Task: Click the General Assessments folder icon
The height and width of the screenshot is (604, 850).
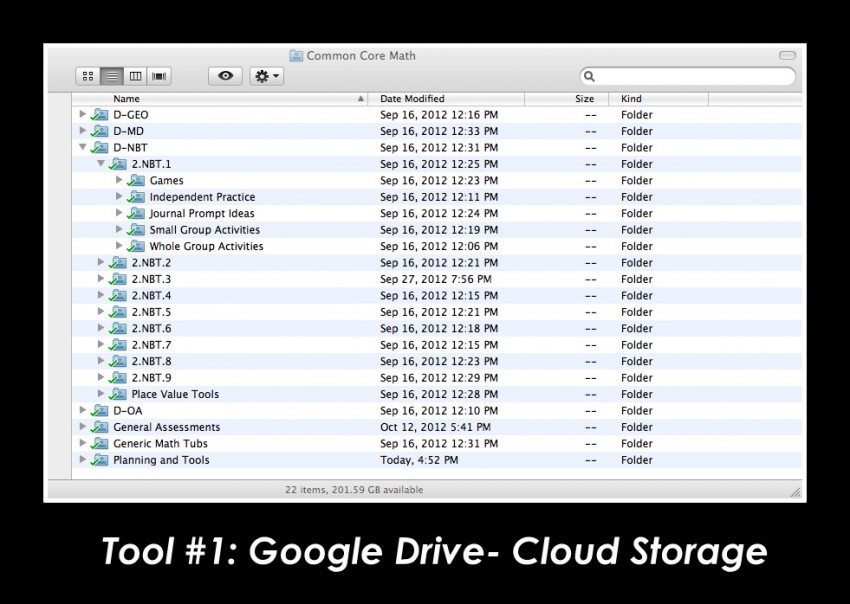Action: (x=99, y=427)
